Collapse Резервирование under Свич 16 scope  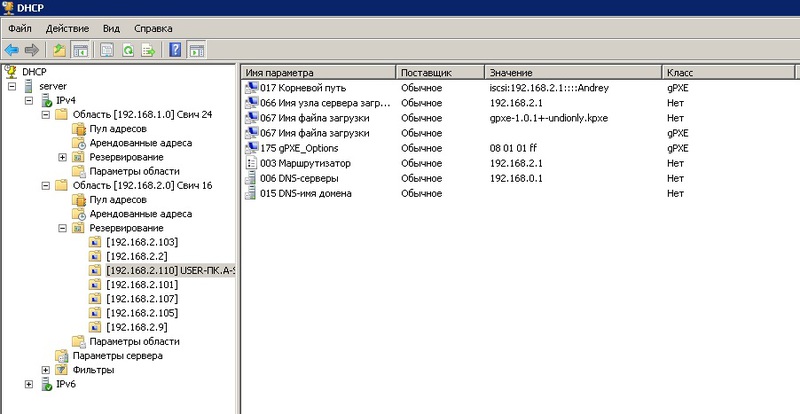[x=63, y=228]
